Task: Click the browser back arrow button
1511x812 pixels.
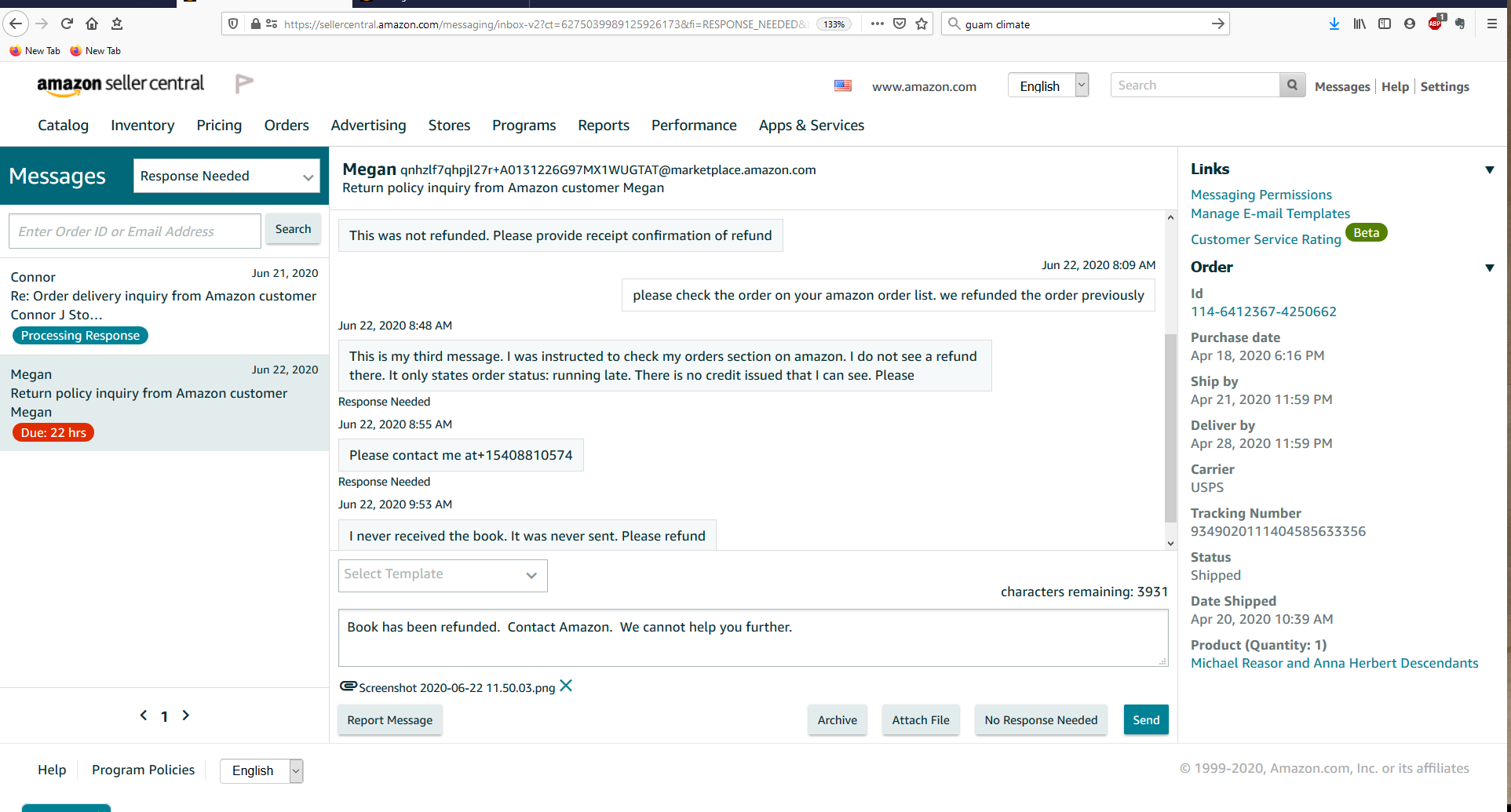Action: click(x=16, y=24)
